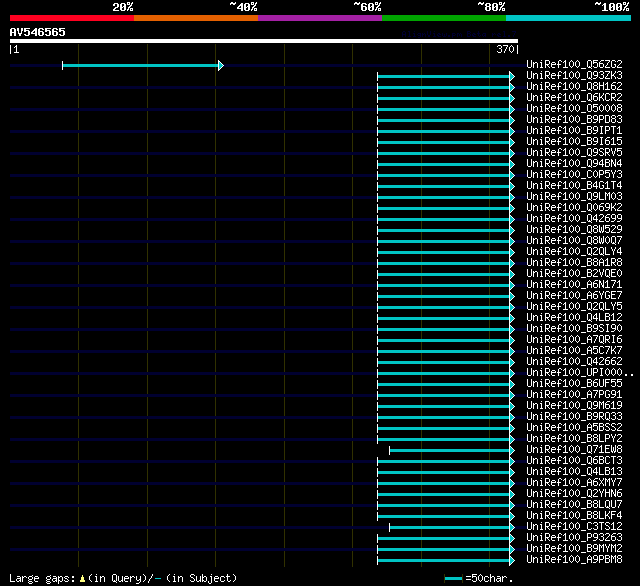Click the arrowhead ending the UniRef100_Q56ZG2 alignment
Viewport: 640px width, 586px height.
[221, 65]
